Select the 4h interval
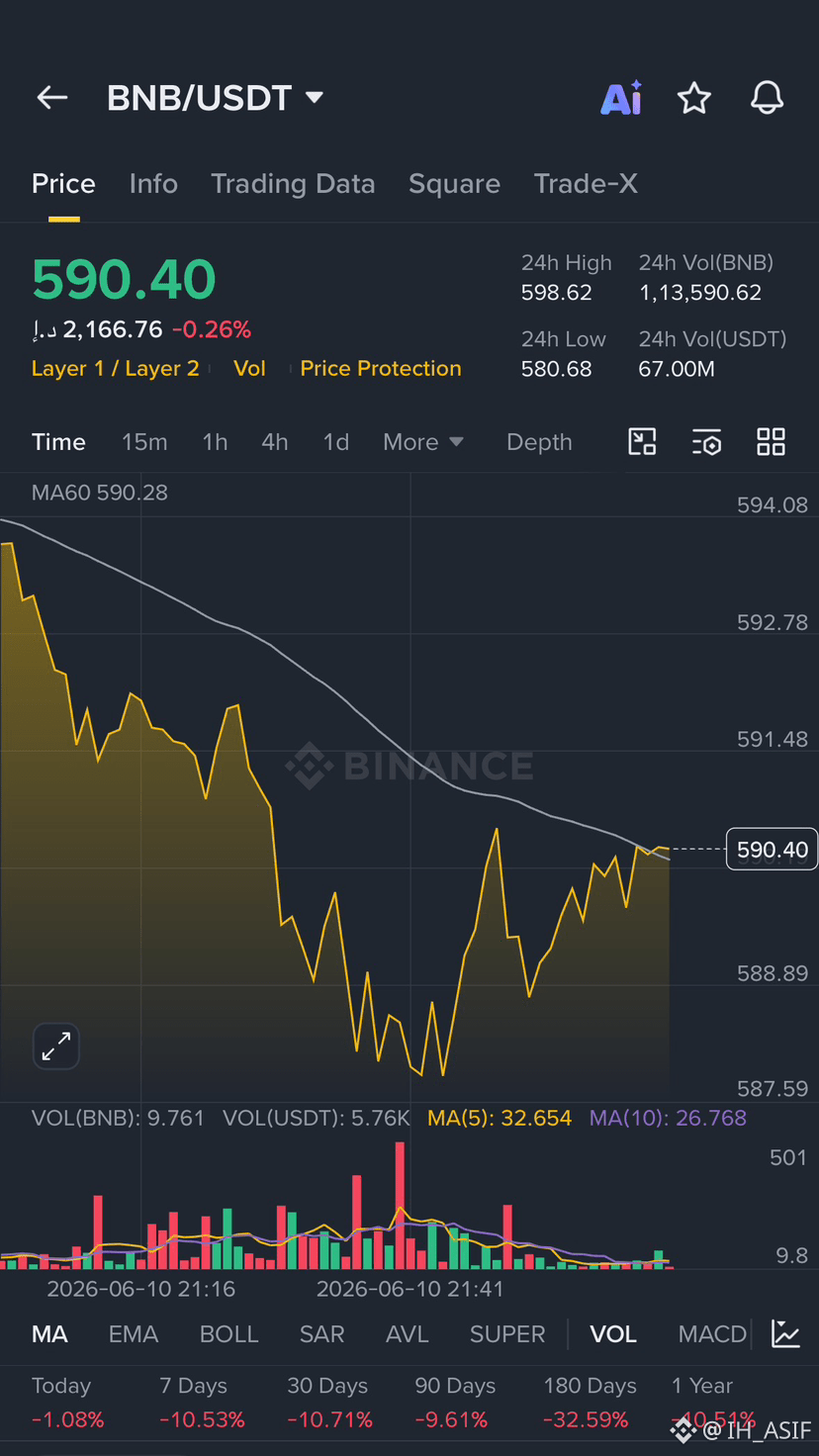 point(275,442)
